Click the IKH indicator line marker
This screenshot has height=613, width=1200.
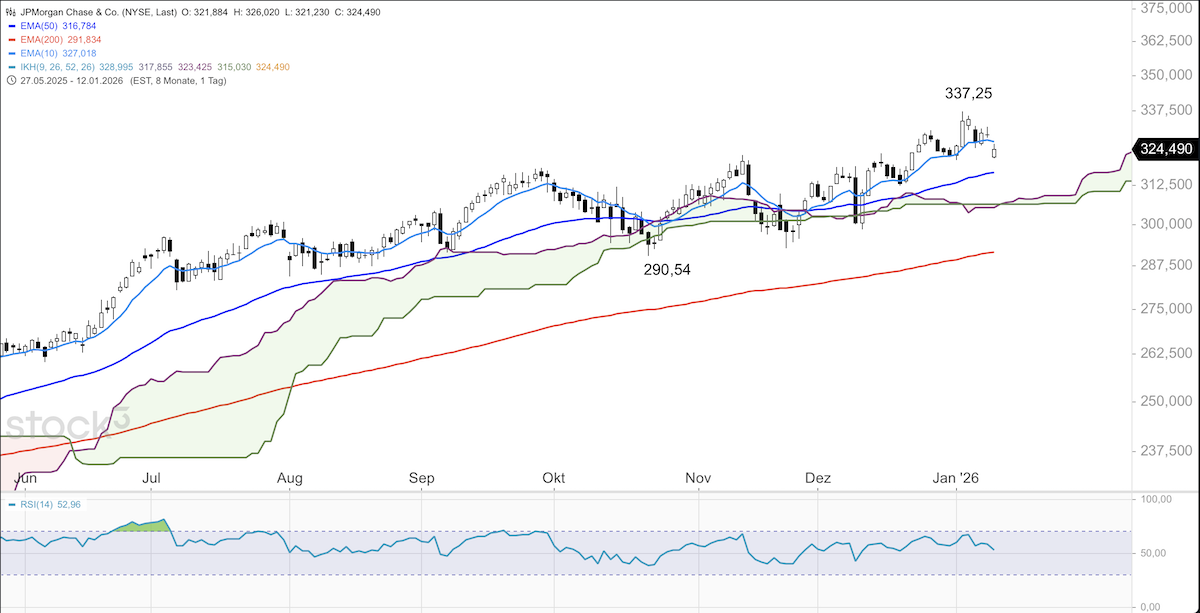tap(11, 67)
